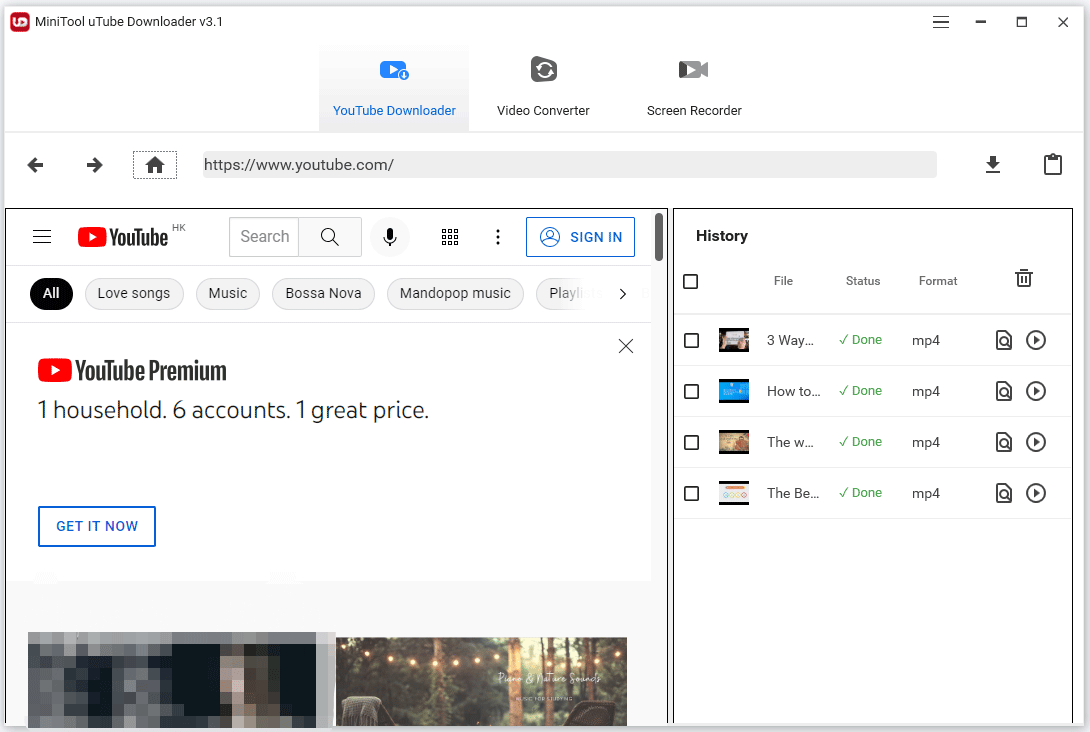Clear history using the trash icon

pos(1023,279)
